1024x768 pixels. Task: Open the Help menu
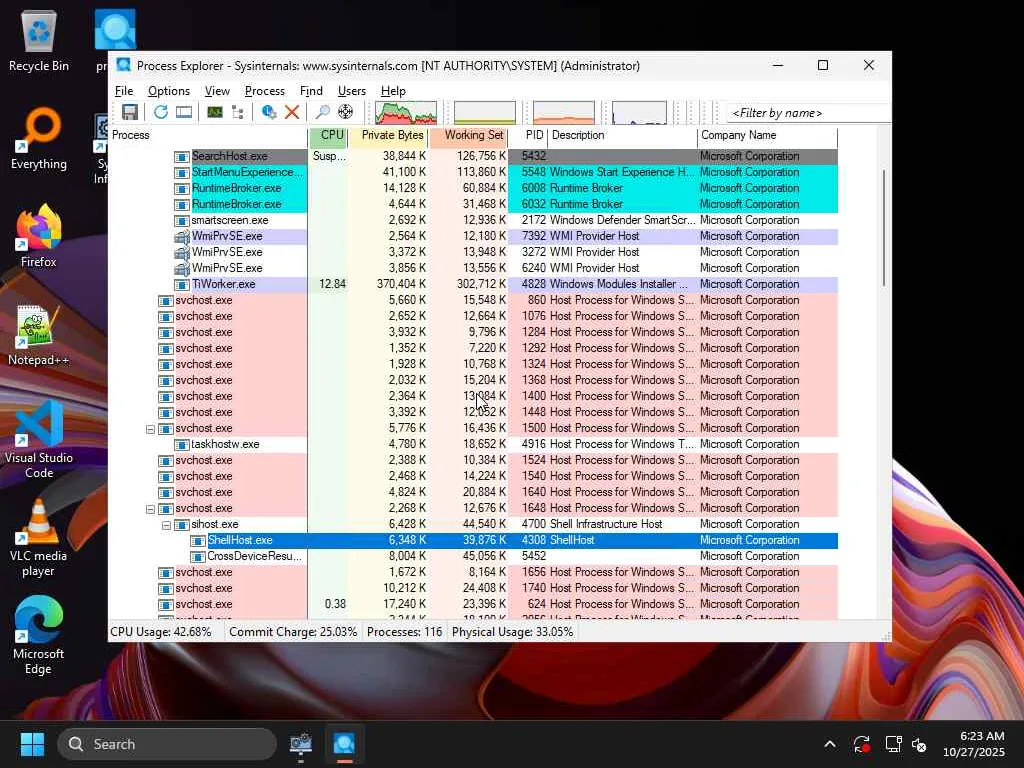pos(393,91)
